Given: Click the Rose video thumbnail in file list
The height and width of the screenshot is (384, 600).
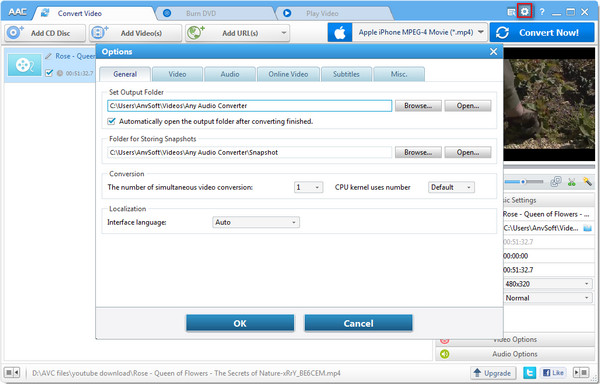Looking at the screenshot, I should tap(24, 65).
